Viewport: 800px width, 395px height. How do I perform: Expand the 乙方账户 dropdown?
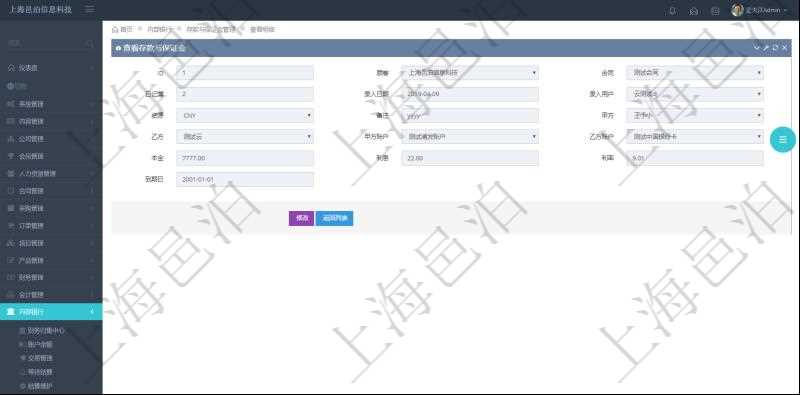(695, 137)
